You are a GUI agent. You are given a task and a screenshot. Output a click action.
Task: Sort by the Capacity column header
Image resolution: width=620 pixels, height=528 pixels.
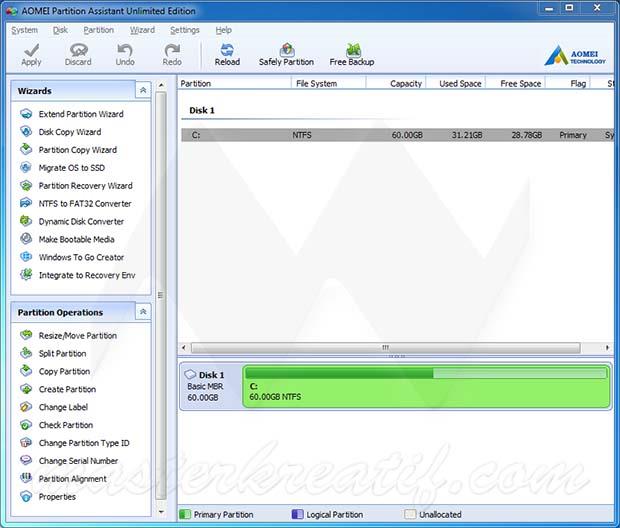(x=396, y=83)
